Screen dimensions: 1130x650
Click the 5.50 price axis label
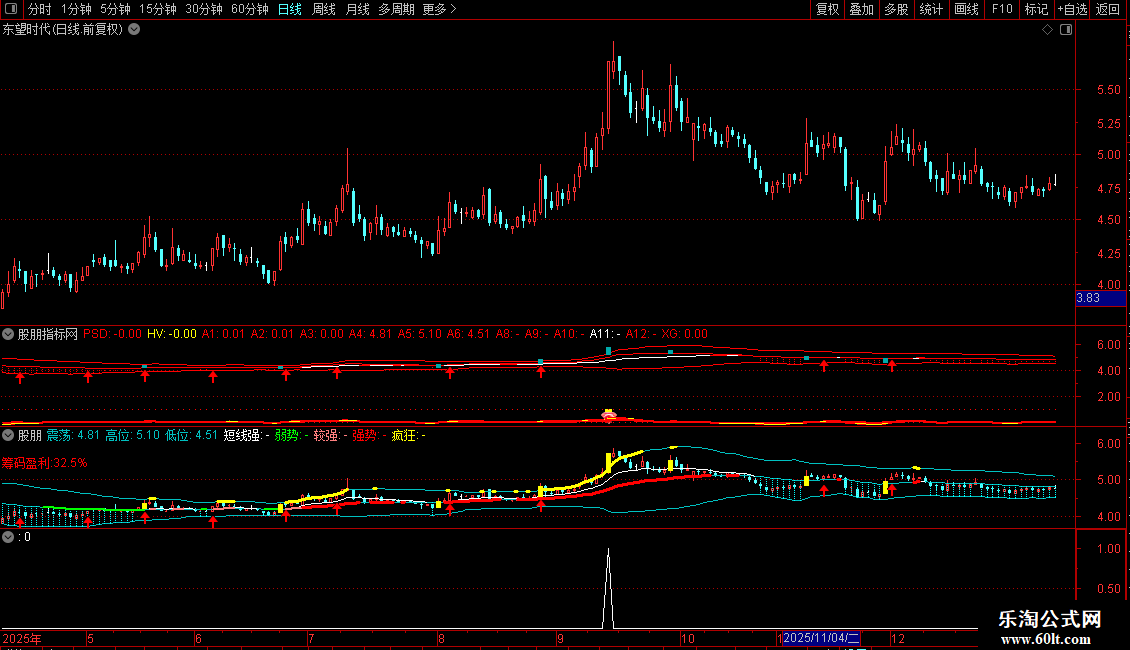click(1109, 90)
